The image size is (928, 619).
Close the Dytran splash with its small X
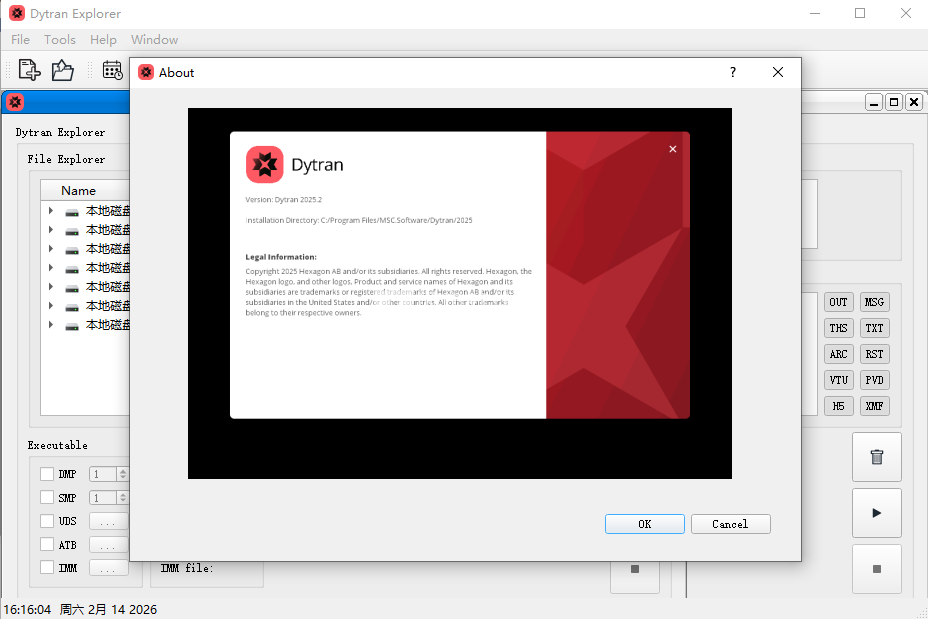click(x=673, y=149)
